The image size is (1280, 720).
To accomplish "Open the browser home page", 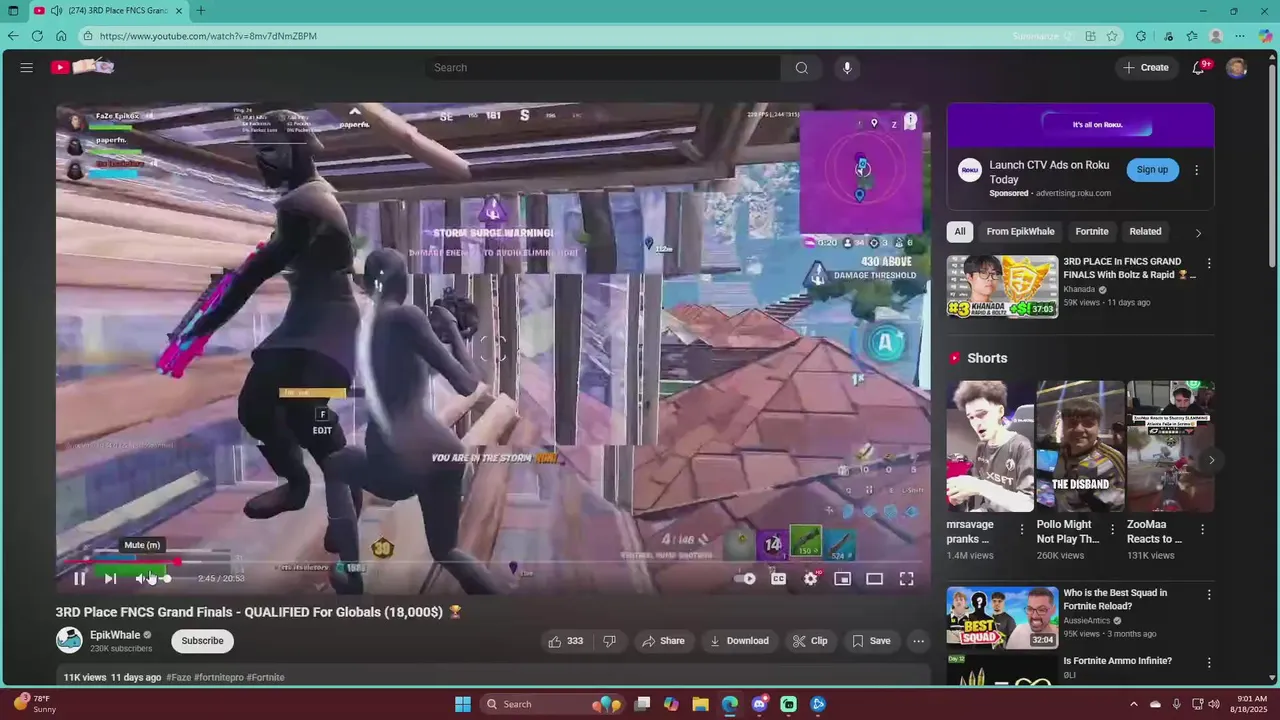I will (61, 36).
